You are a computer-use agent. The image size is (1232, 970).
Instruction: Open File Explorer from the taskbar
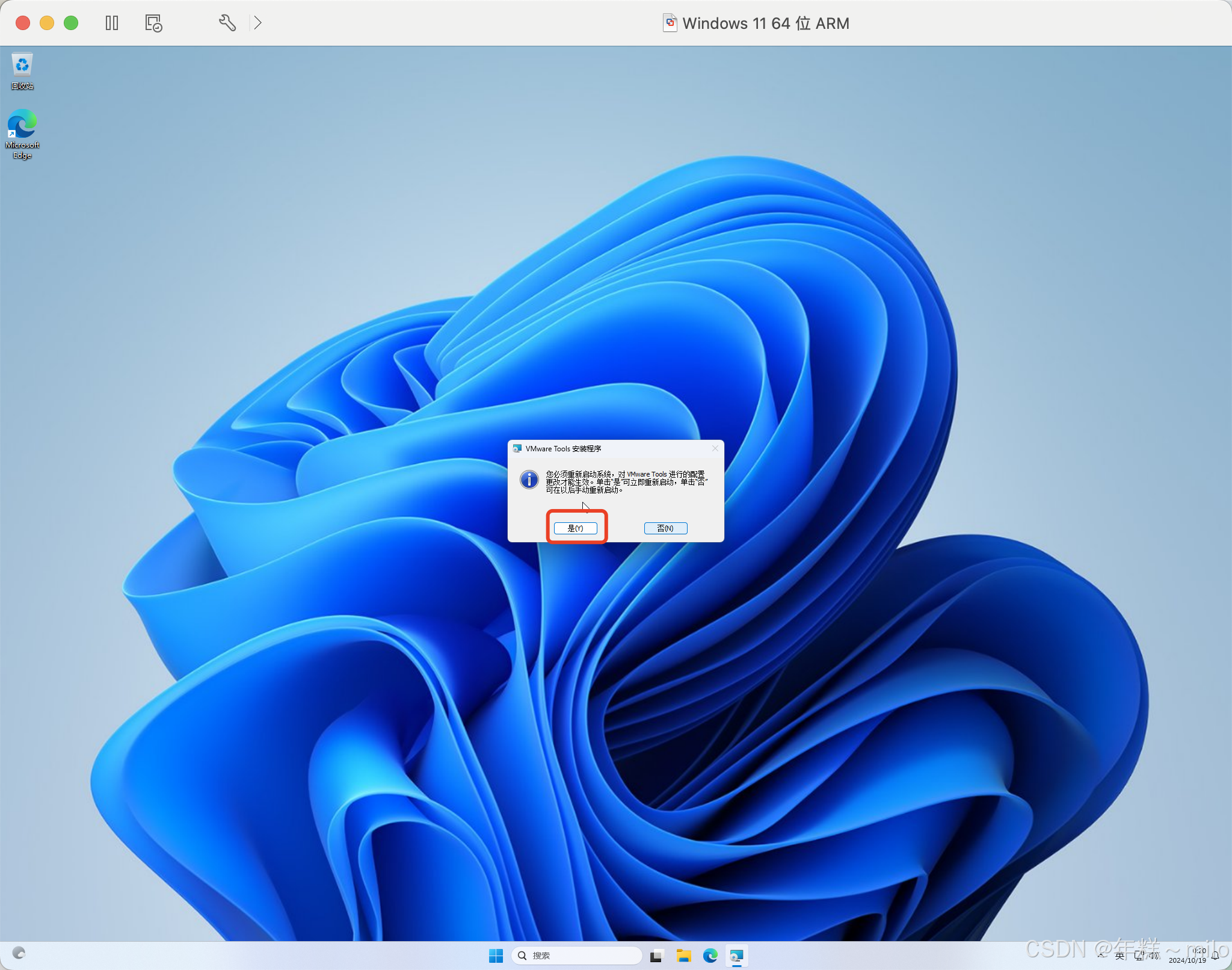tap(683, 956)
